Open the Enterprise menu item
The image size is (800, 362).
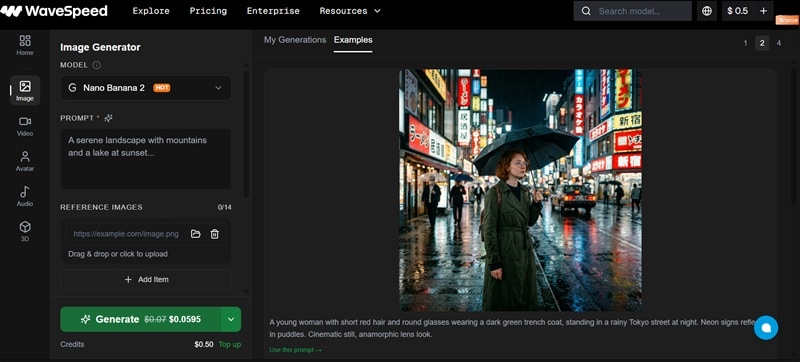tap(273, 11)
